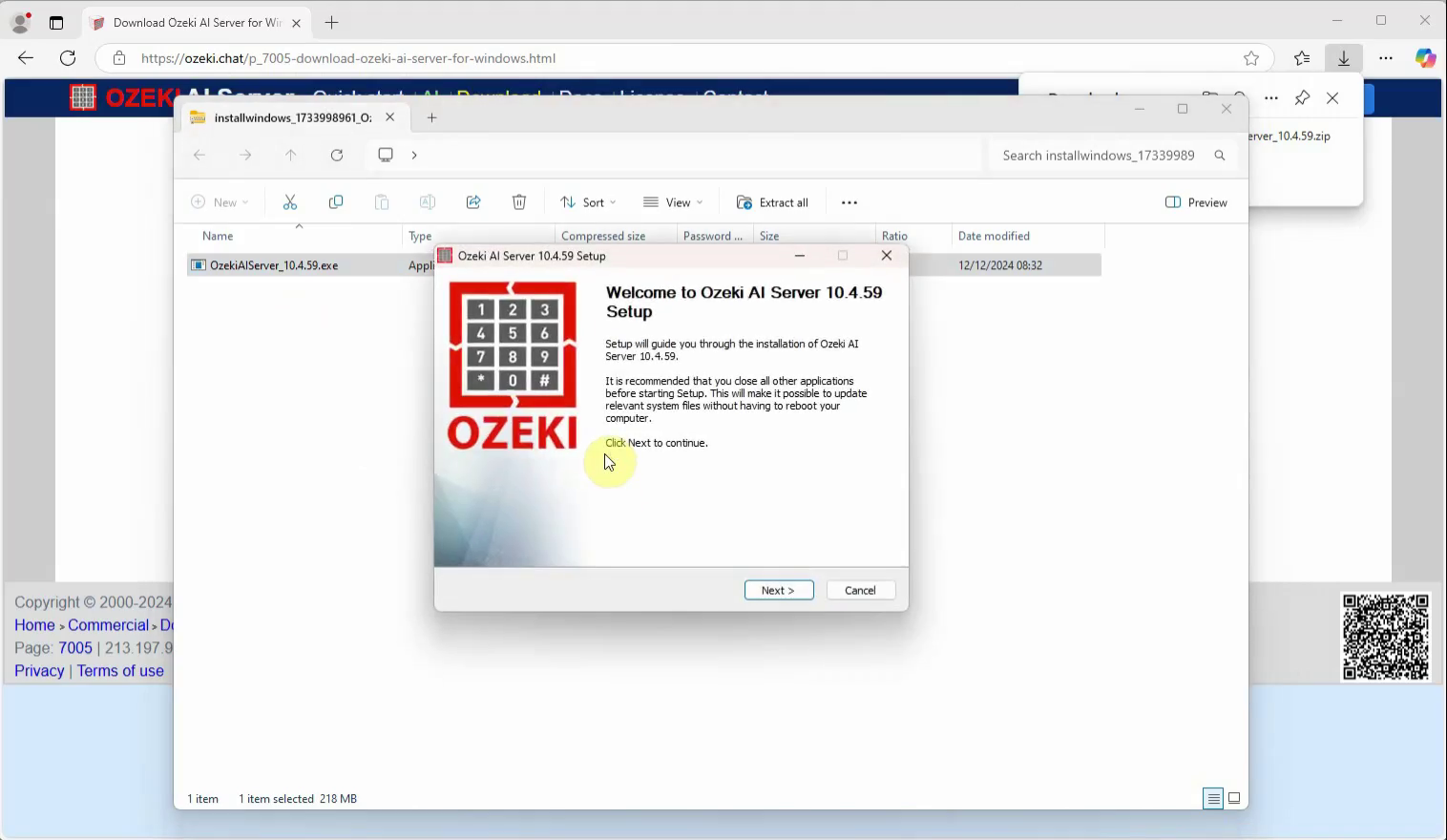Open the View dropdown in Explorer
This screenshot has height=840, width=1447.
(x=673, y=202)
